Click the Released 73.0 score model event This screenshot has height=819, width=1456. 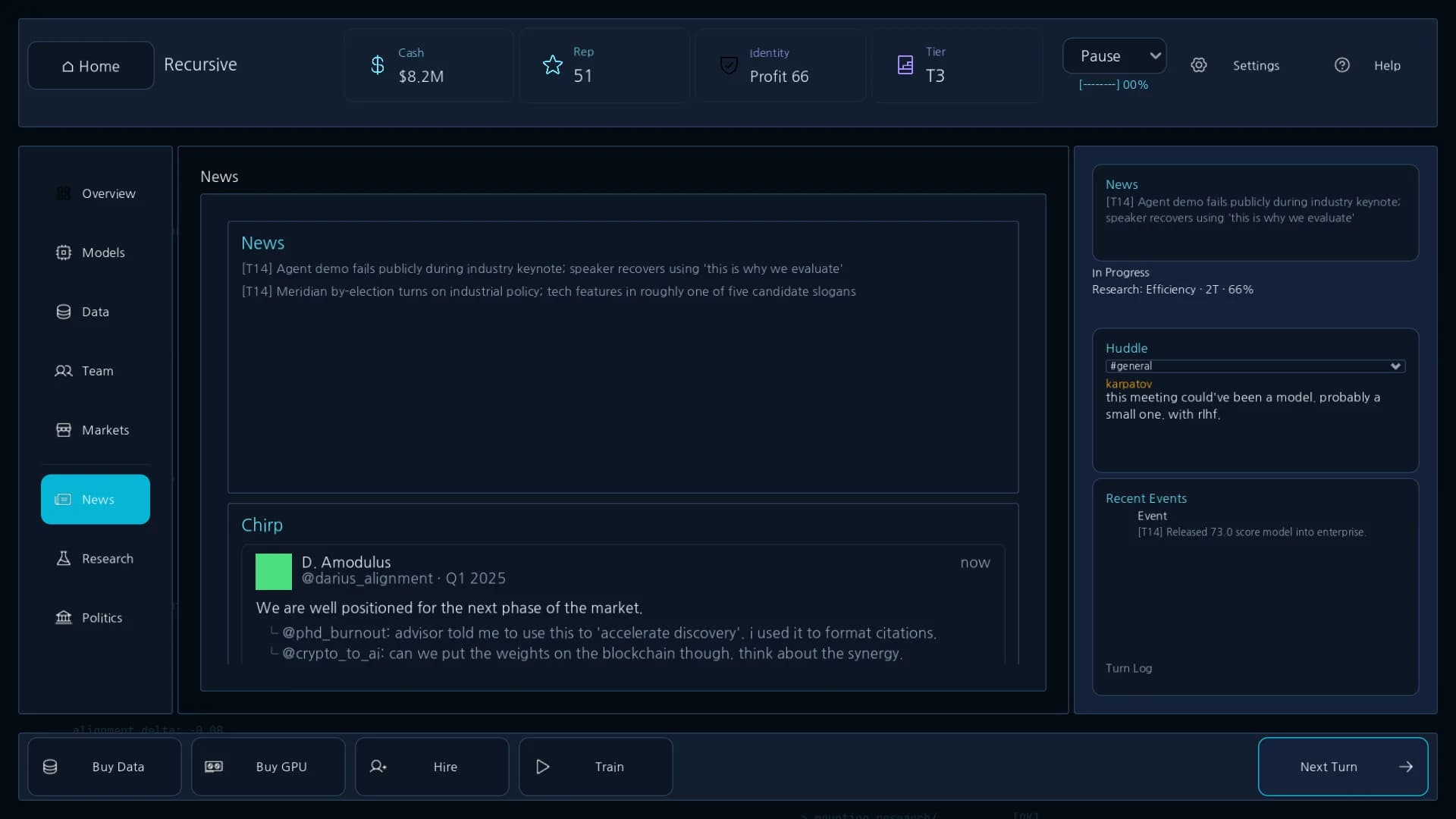click(1251, 532)
